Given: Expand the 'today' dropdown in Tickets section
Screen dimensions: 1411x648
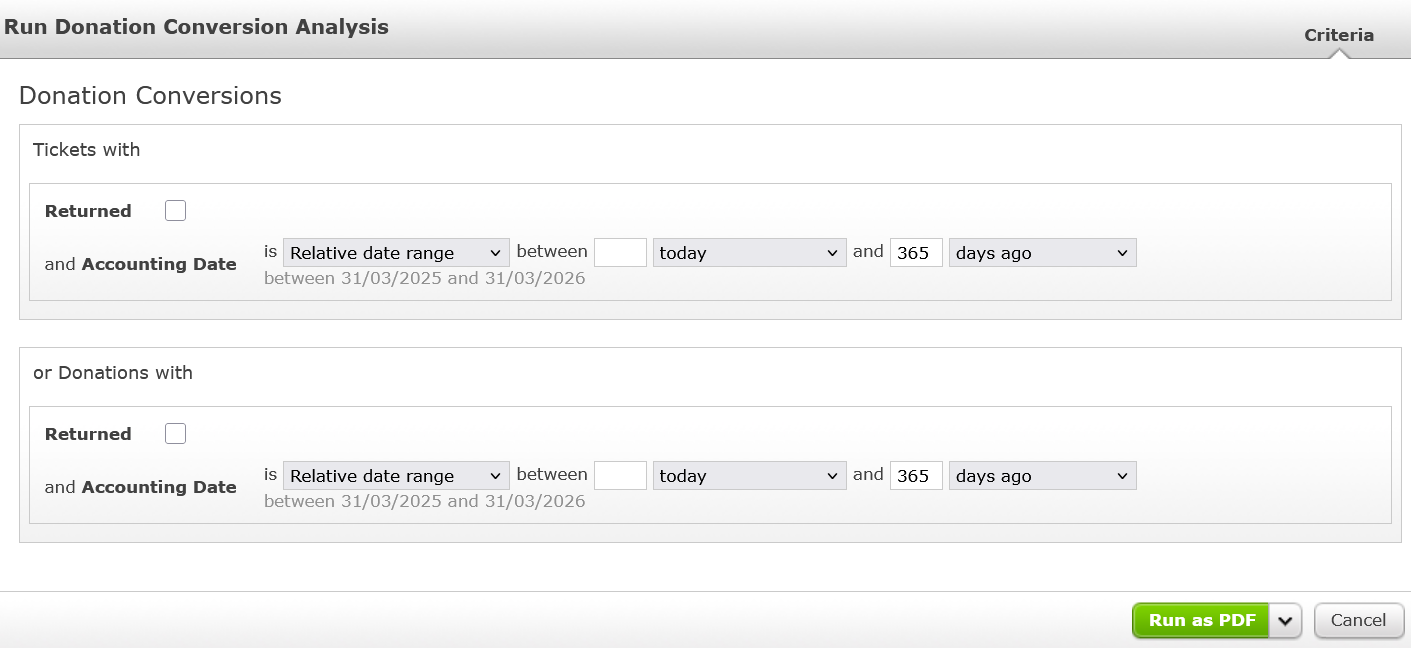Looking at the screenshot, I should (x=749, y=253).
